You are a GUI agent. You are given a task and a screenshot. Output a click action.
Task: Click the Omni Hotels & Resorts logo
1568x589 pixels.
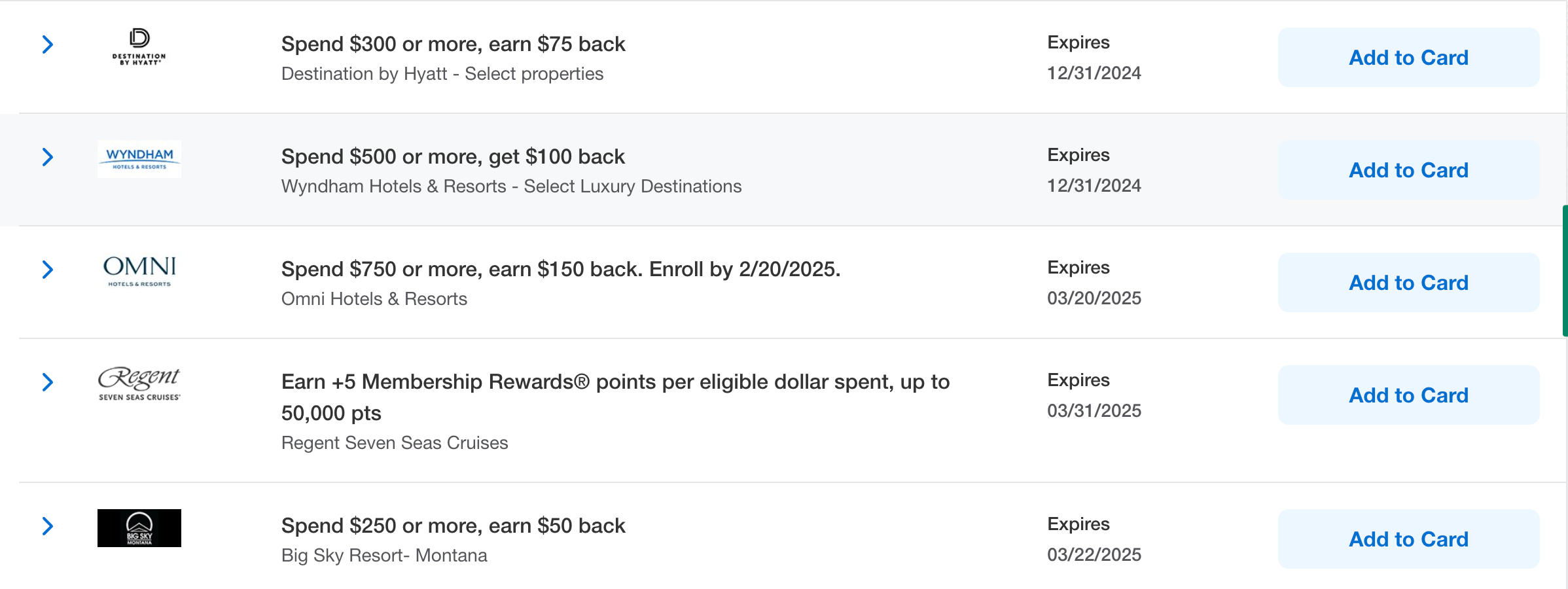139,271
